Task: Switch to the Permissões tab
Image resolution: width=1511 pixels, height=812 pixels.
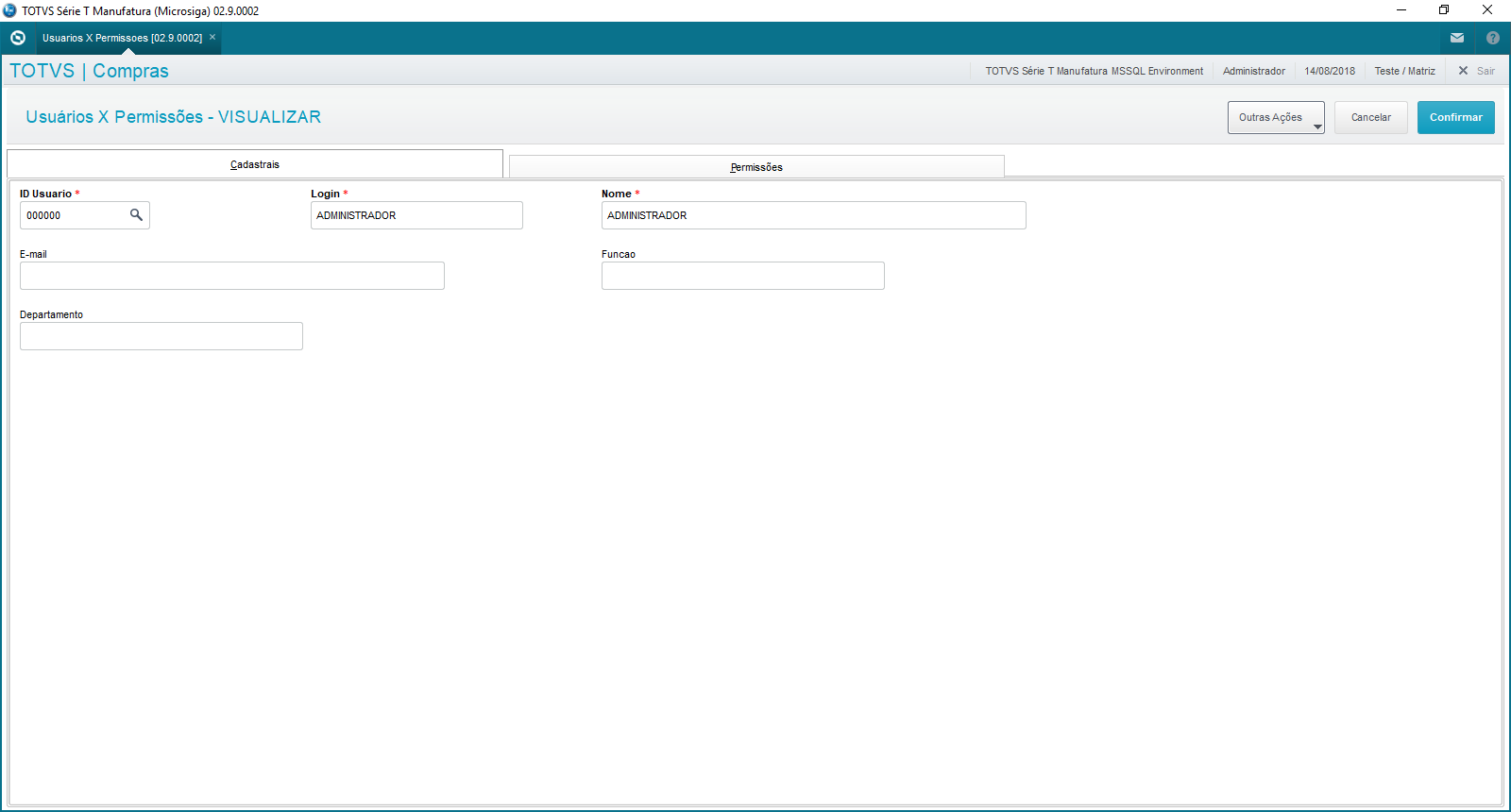Action: pyautogui.click(x=756, y=167)
